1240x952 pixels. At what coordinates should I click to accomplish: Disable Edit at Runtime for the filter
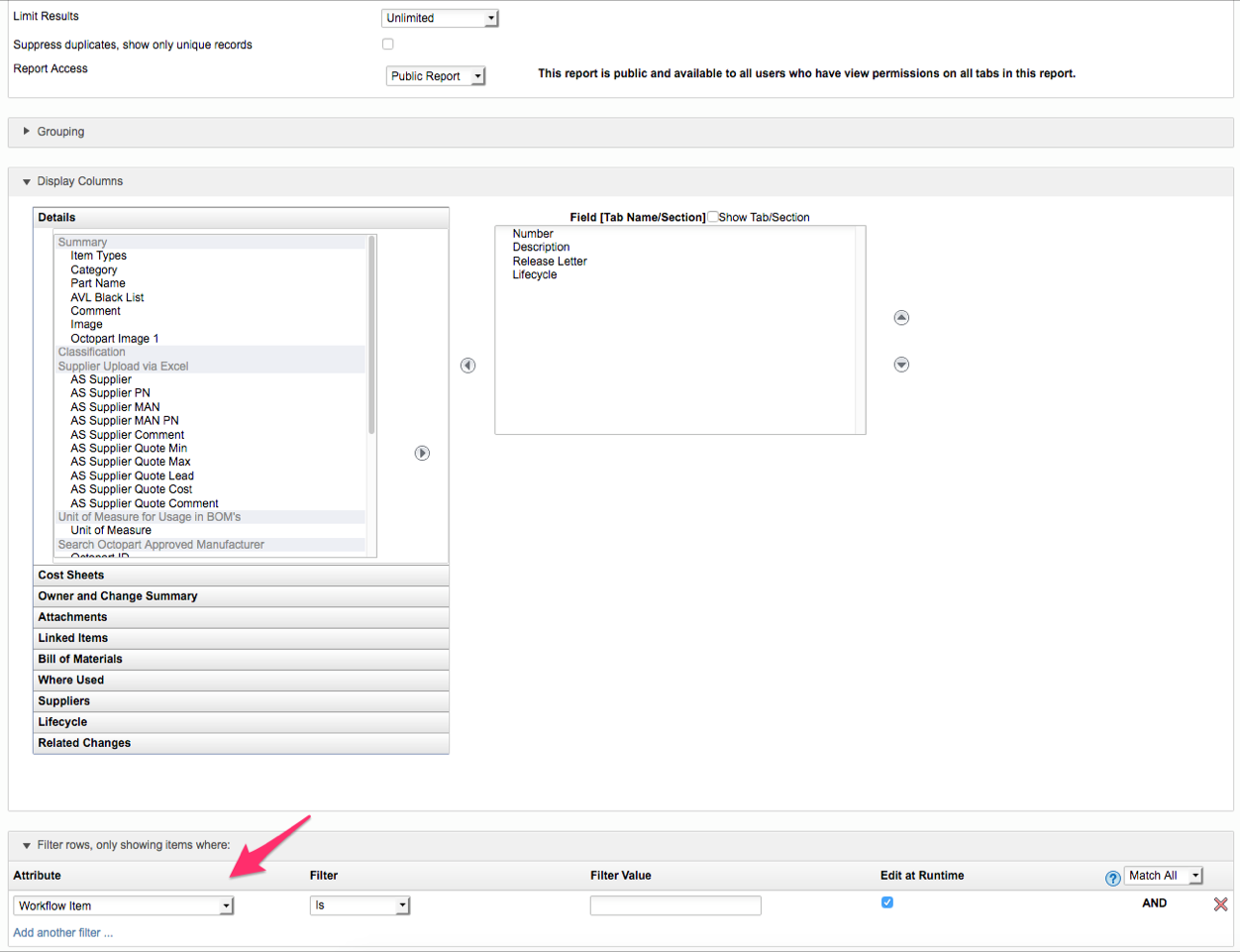[887, 901]
